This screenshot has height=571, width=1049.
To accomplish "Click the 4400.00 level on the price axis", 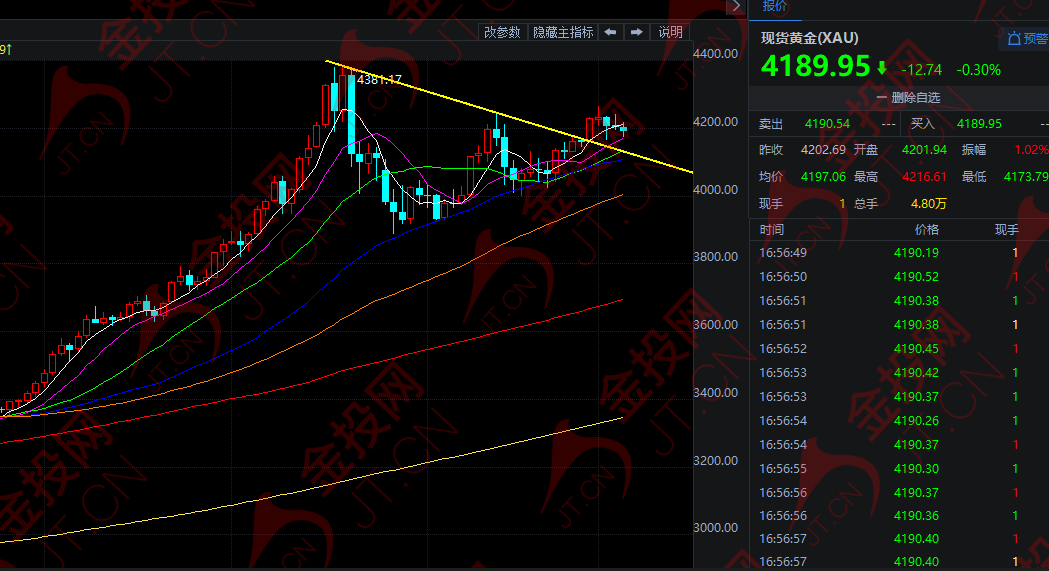I will [x=715, y=53].
